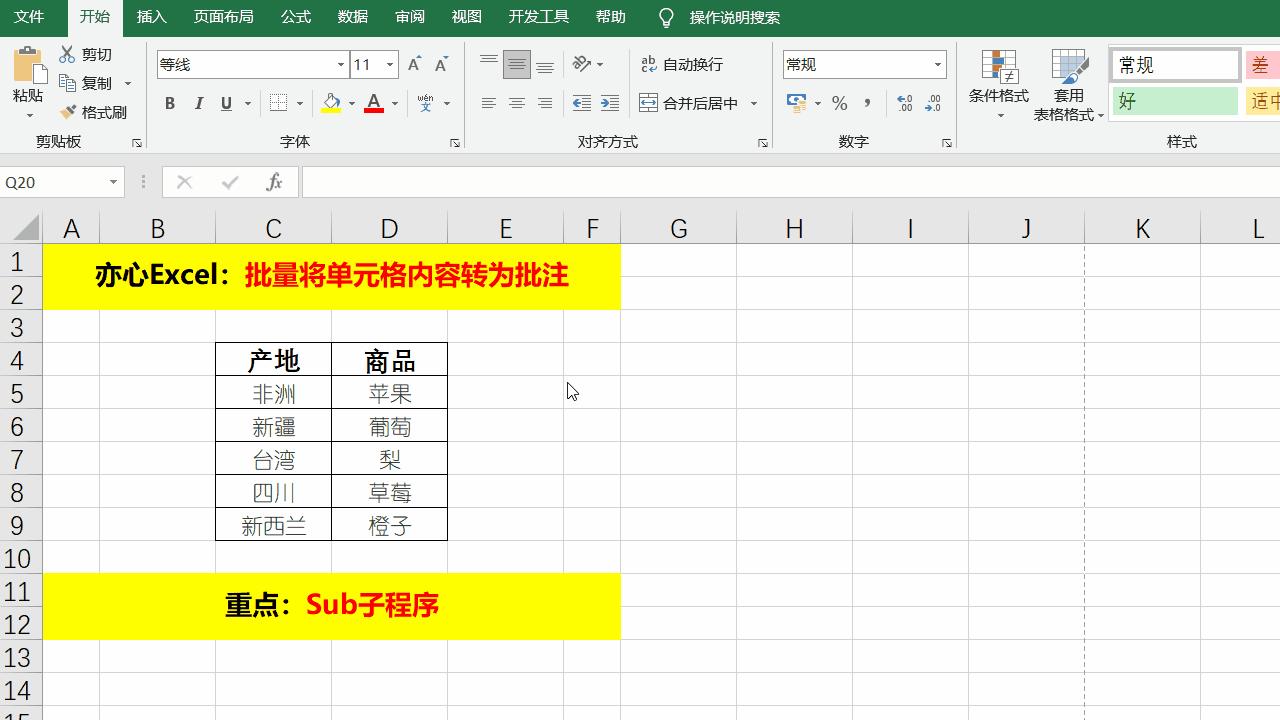Activate the 格式刷 (Format Painter) tool
1280x720 pixels.
95,112
